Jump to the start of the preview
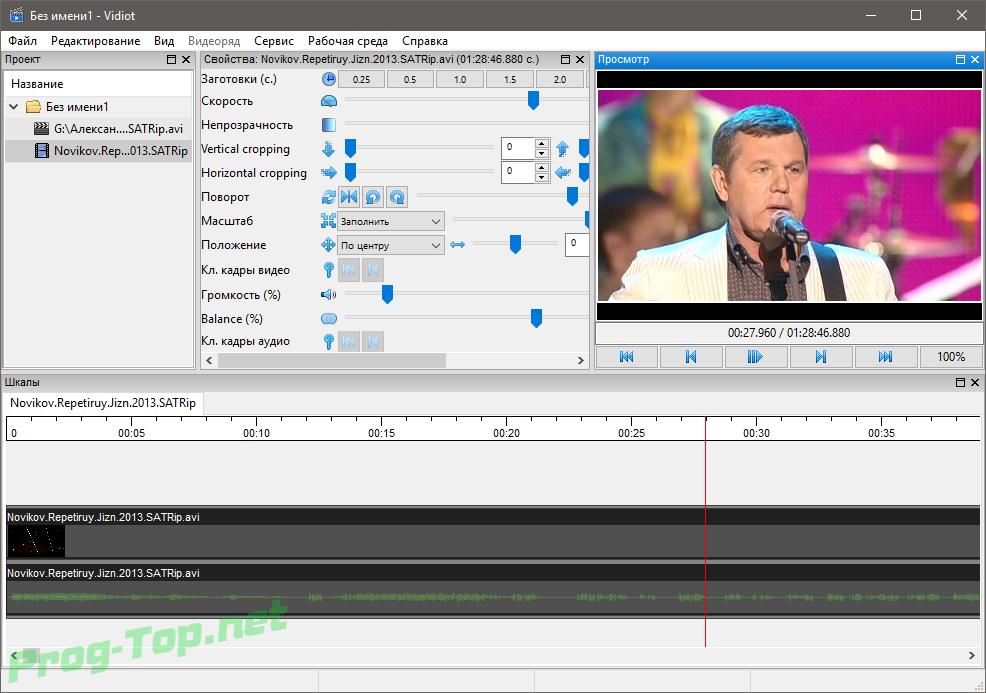The image size is (986, 693). 627,357
